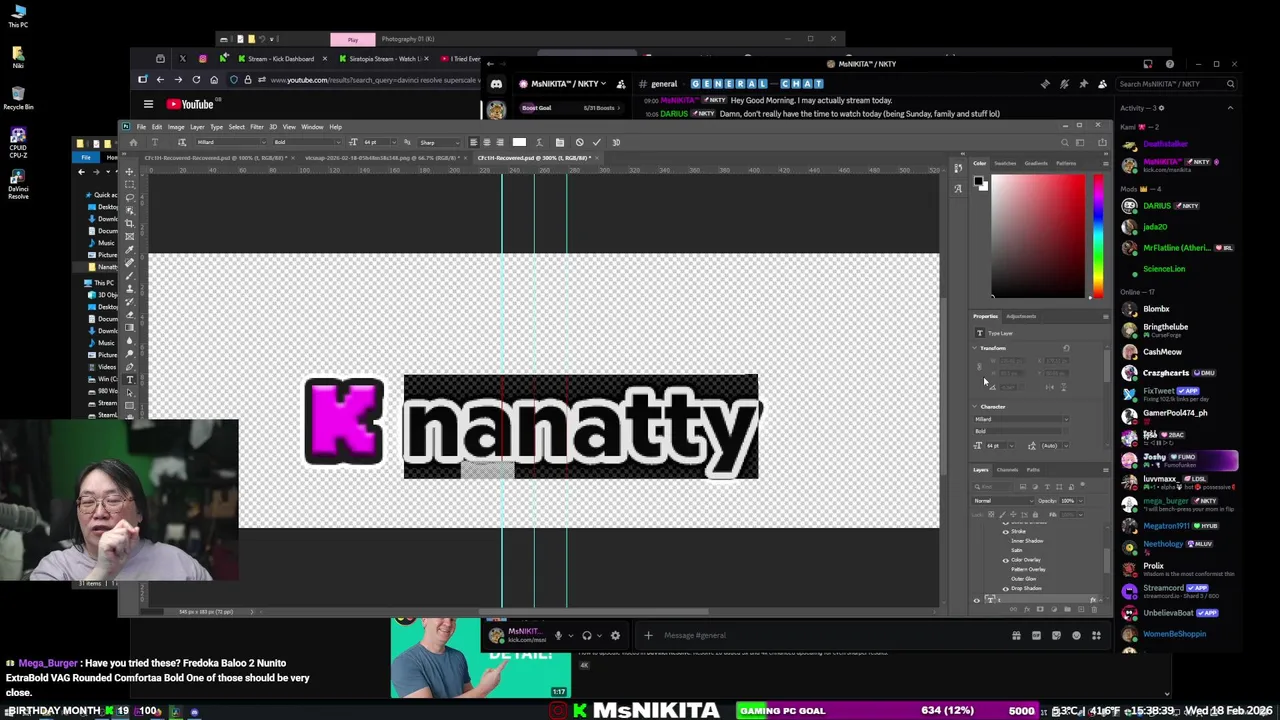Select the Horizontal Type tool

[x=130, y=380]
